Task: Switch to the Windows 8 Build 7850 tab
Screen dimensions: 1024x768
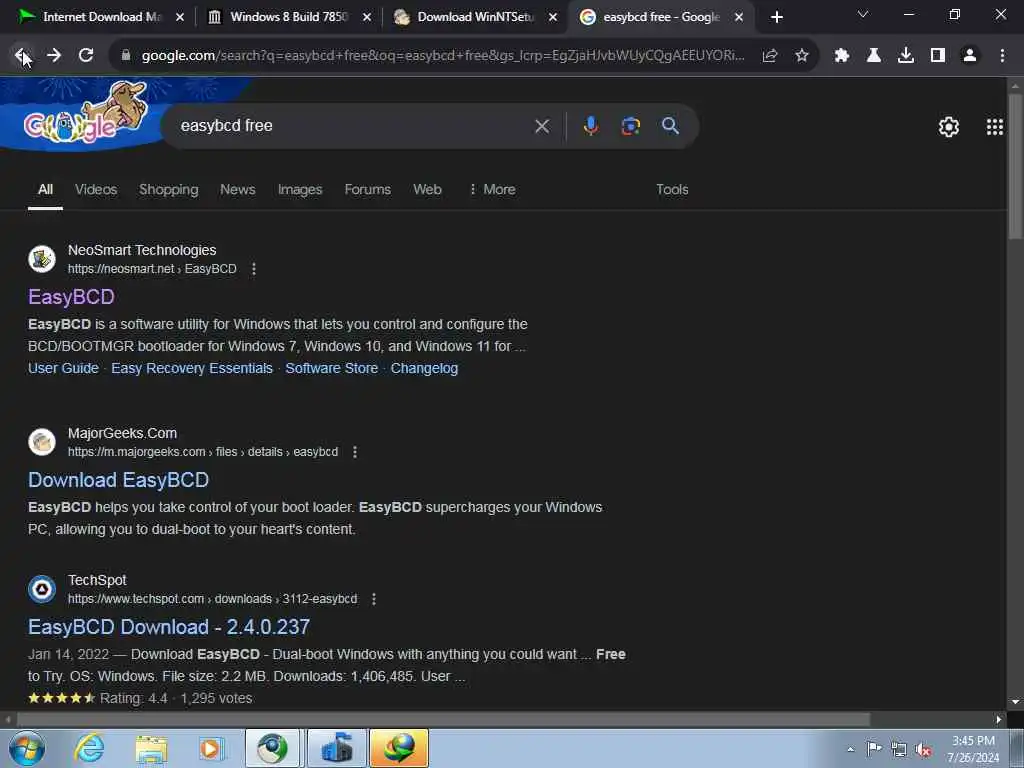Action: 287,17
